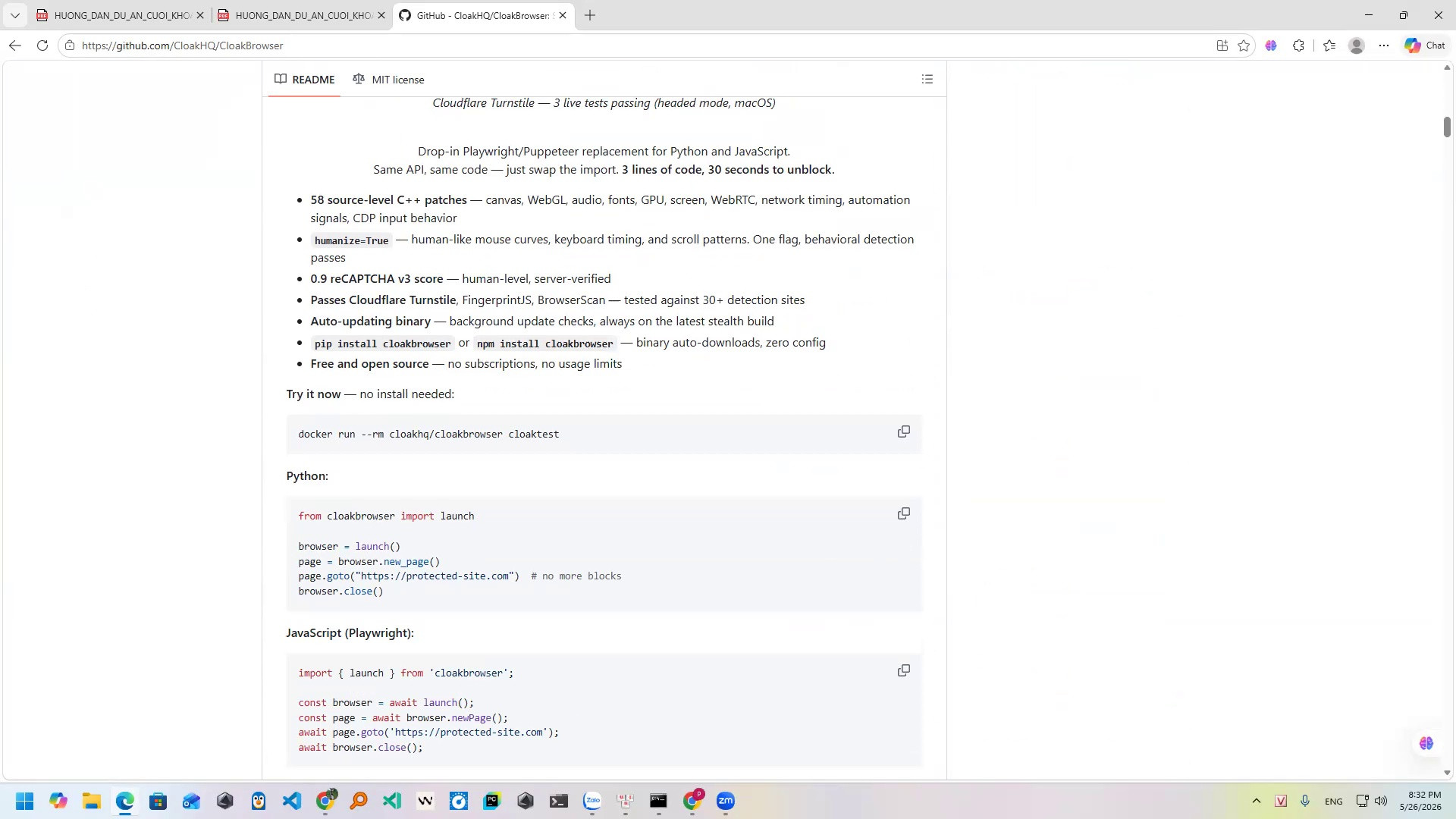1456x819 pixels.
Task: Open the volume control
Action: 1381,801
